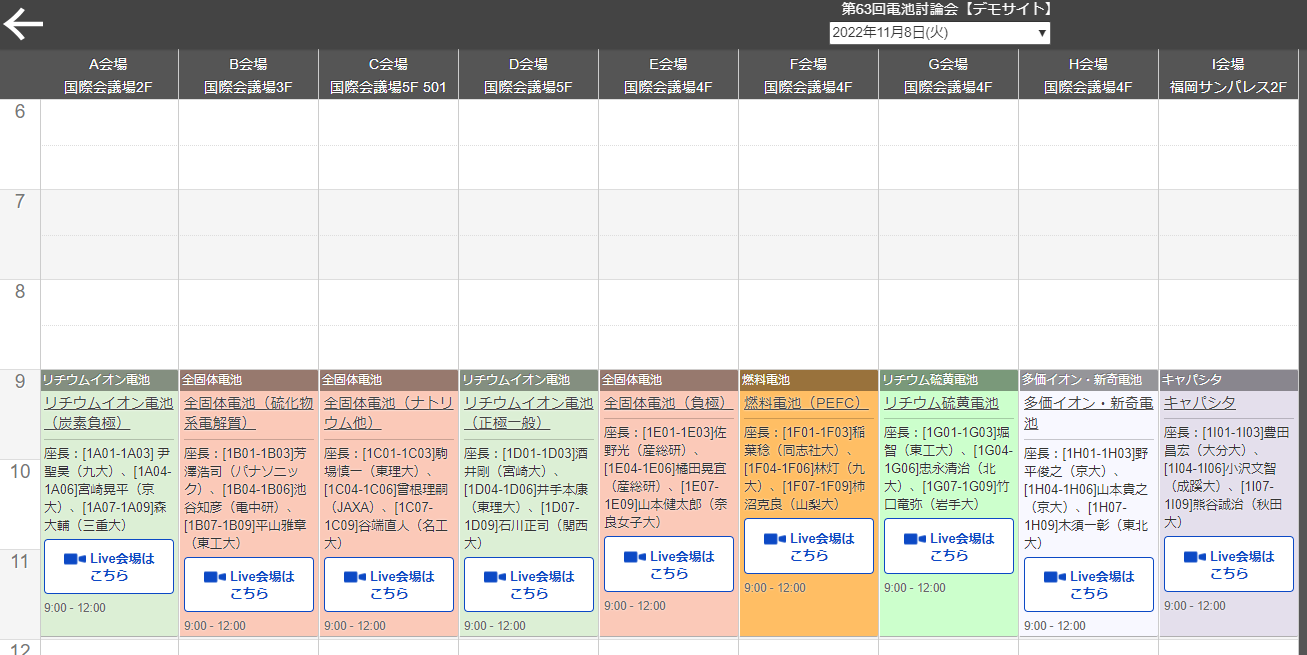Click Live会場 camera button in D会場
The height and width of the screenshot is (655, 1307).
[529, 584]
